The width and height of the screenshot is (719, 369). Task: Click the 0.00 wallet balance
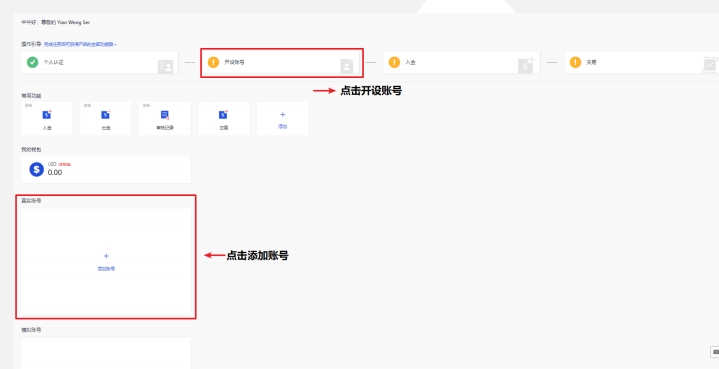point(55,172)
